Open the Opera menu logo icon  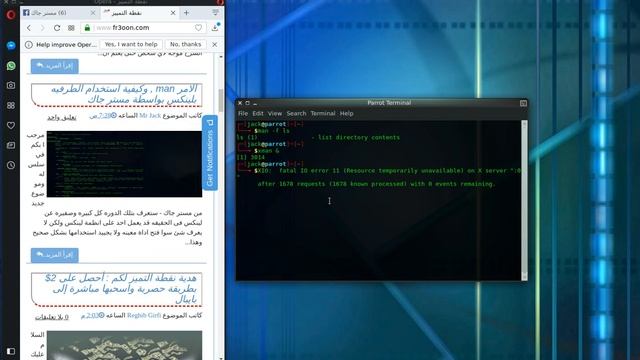pyautogui.click(x=11, y=15)
